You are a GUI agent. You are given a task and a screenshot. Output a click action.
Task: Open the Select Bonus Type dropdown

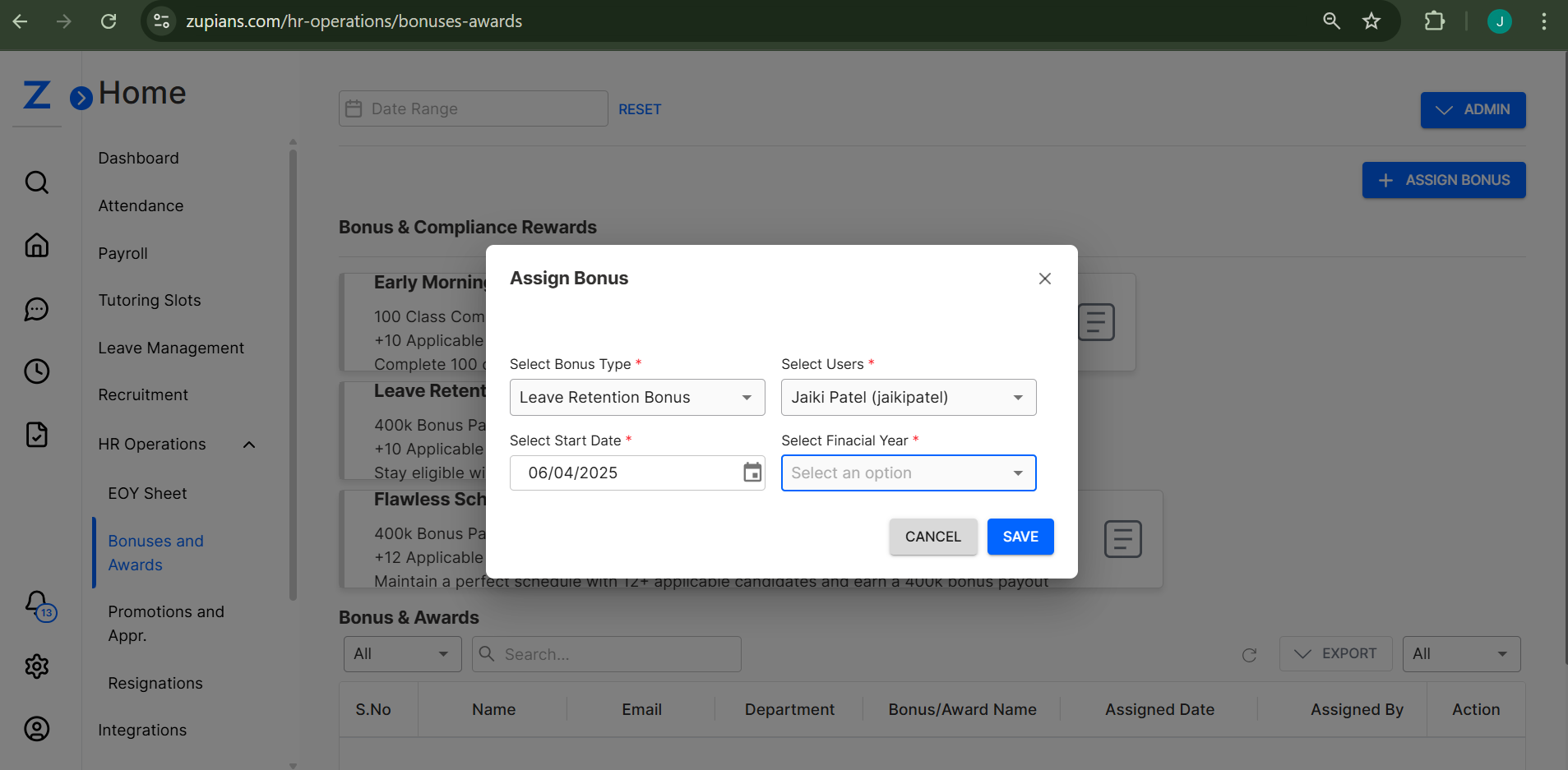tap(636, 398)
